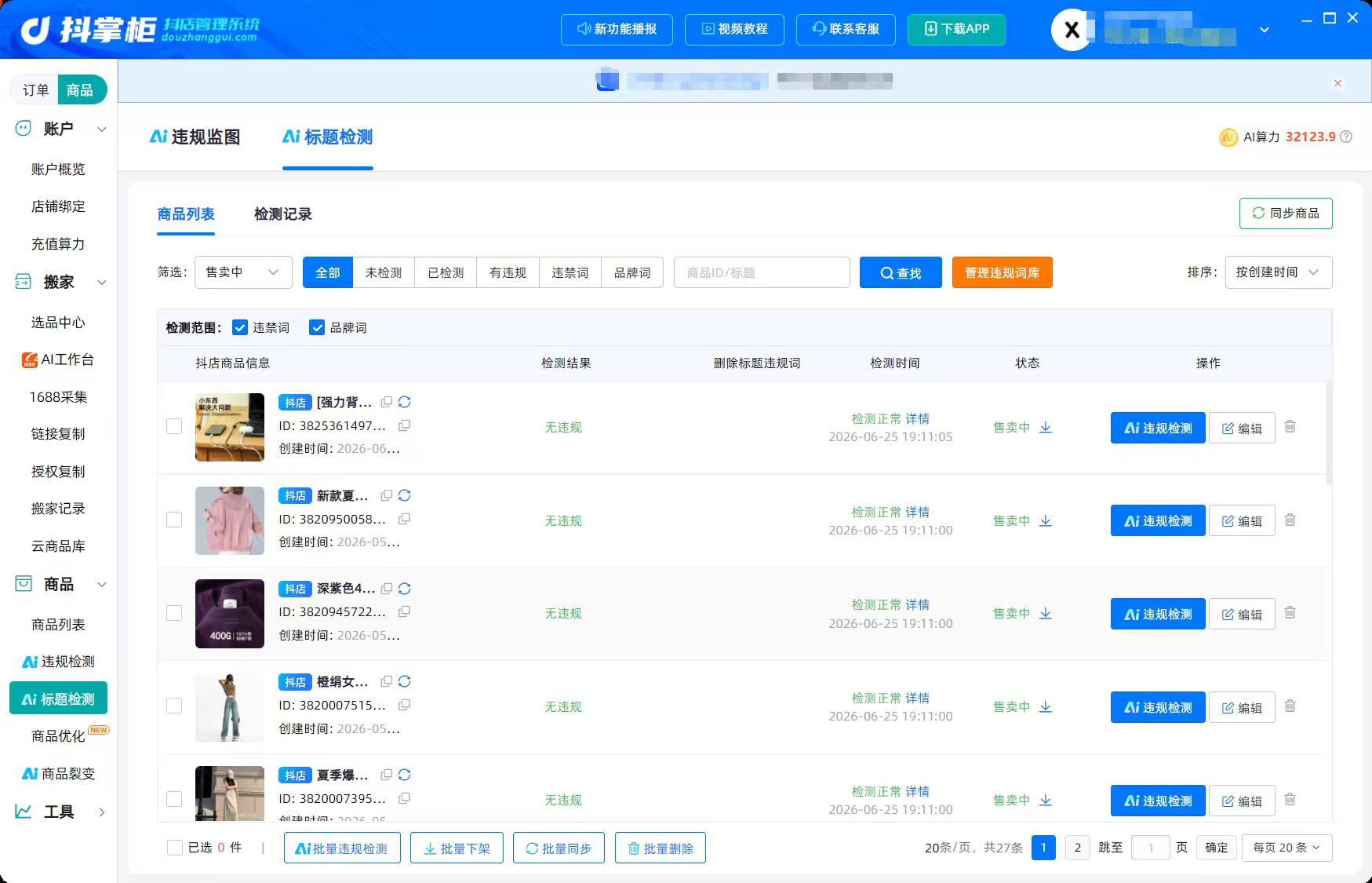Open the 按创建时间 sort dropdown
This screenshot has width=1372, height=883.
click(x=1279, y=272)
